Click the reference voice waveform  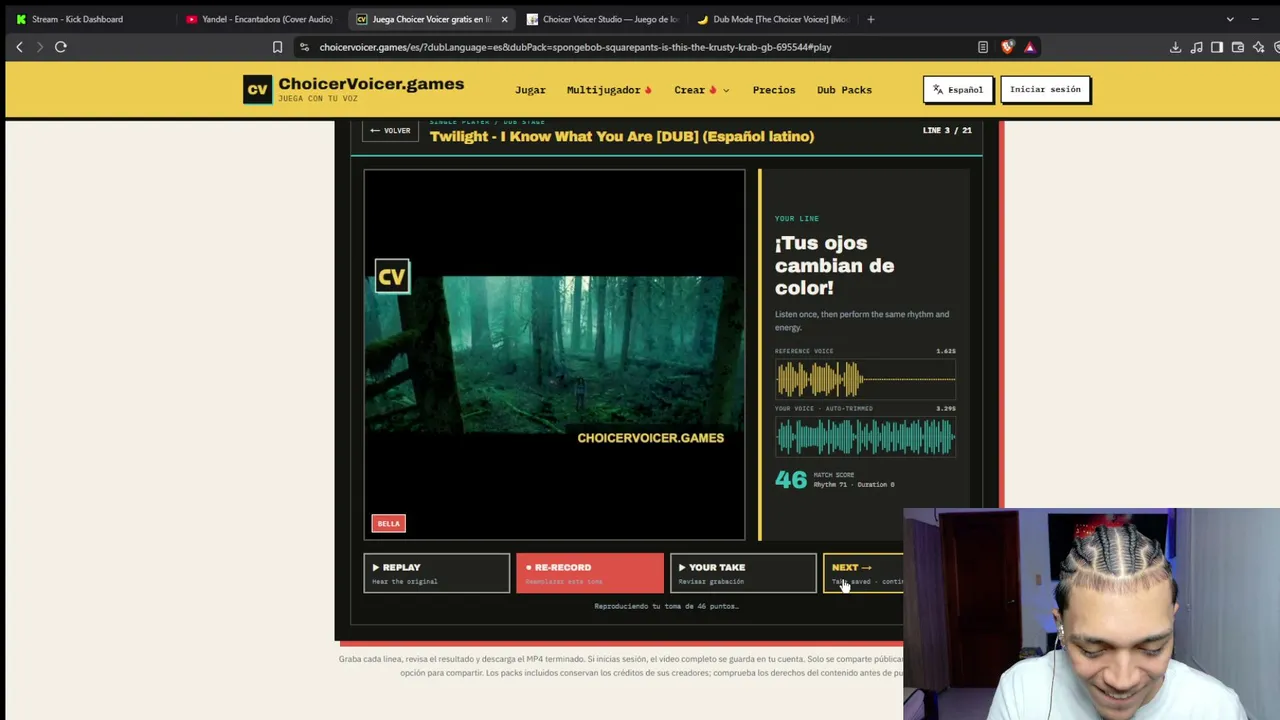(x=866, y=379)
